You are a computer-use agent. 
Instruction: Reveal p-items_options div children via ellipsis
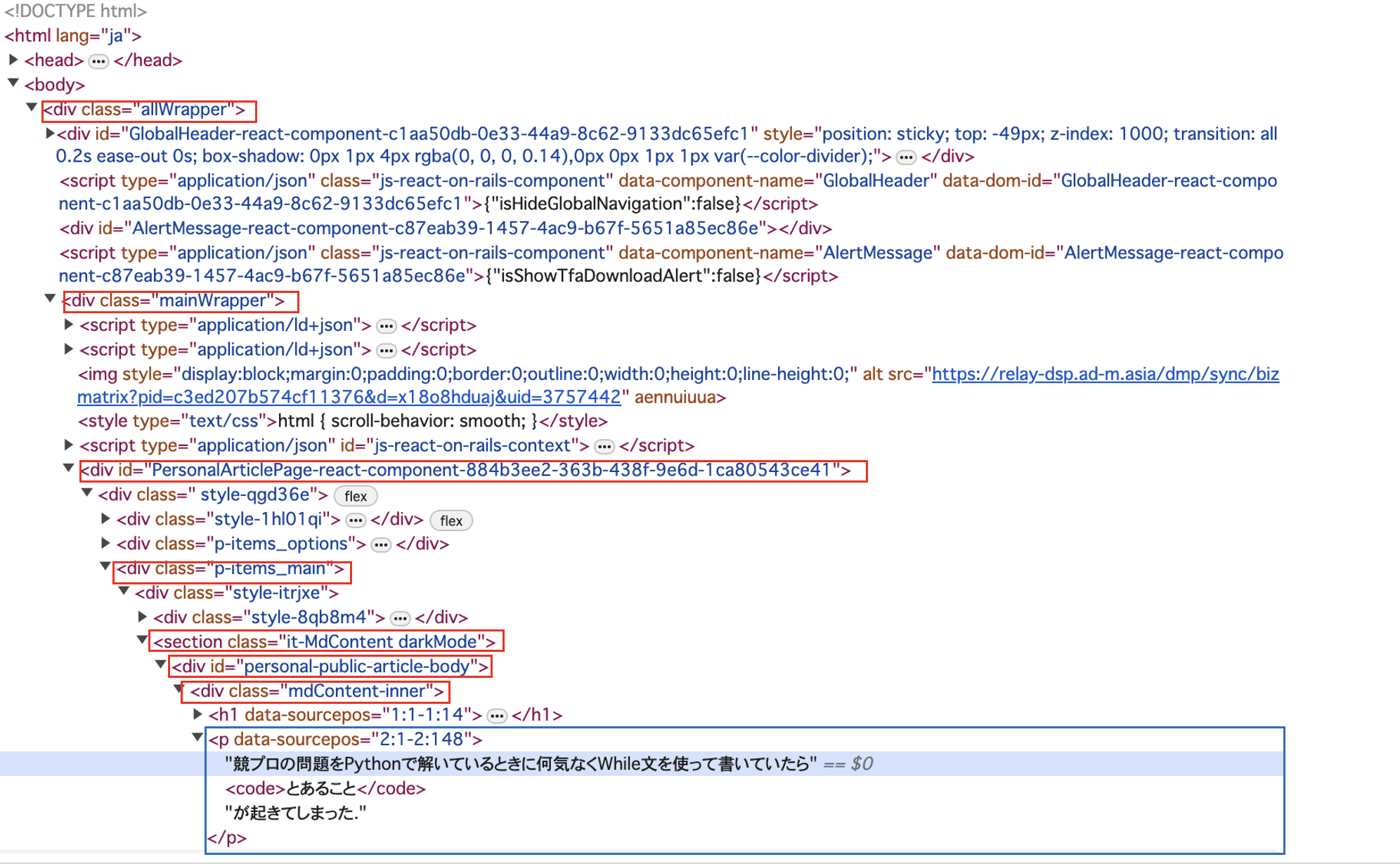[x=380, y=544]
